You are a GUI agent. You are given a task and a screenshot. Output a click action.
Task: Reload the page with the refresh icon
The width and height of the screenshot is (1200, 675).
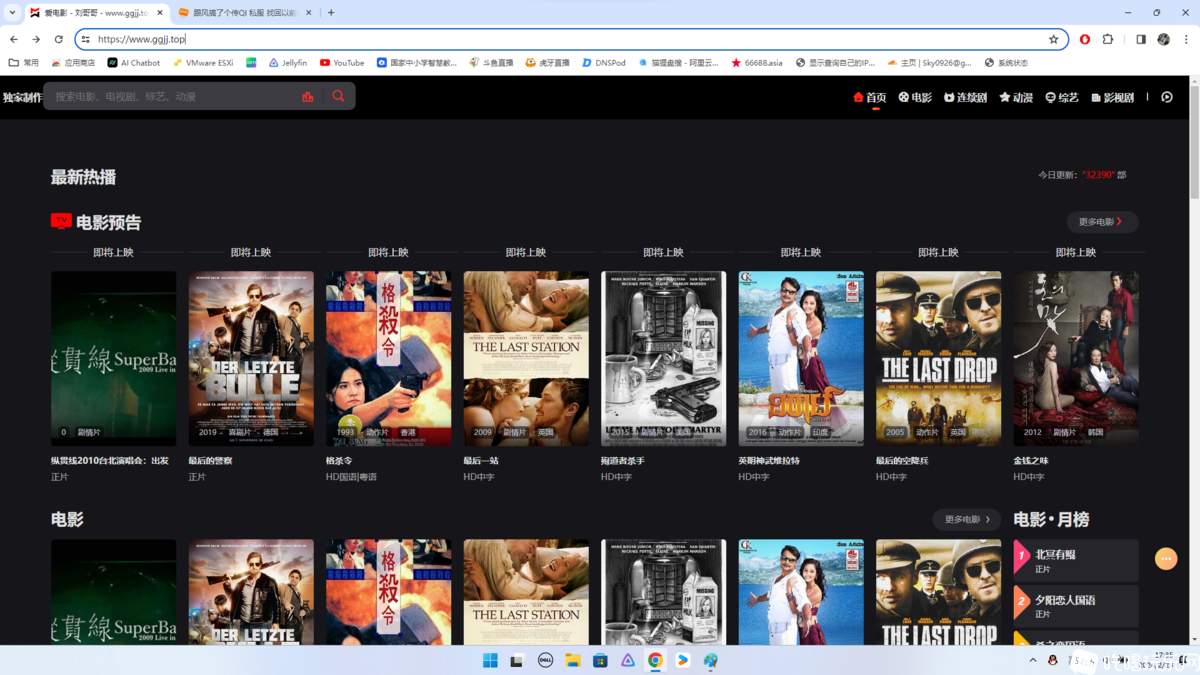[59, 39]
